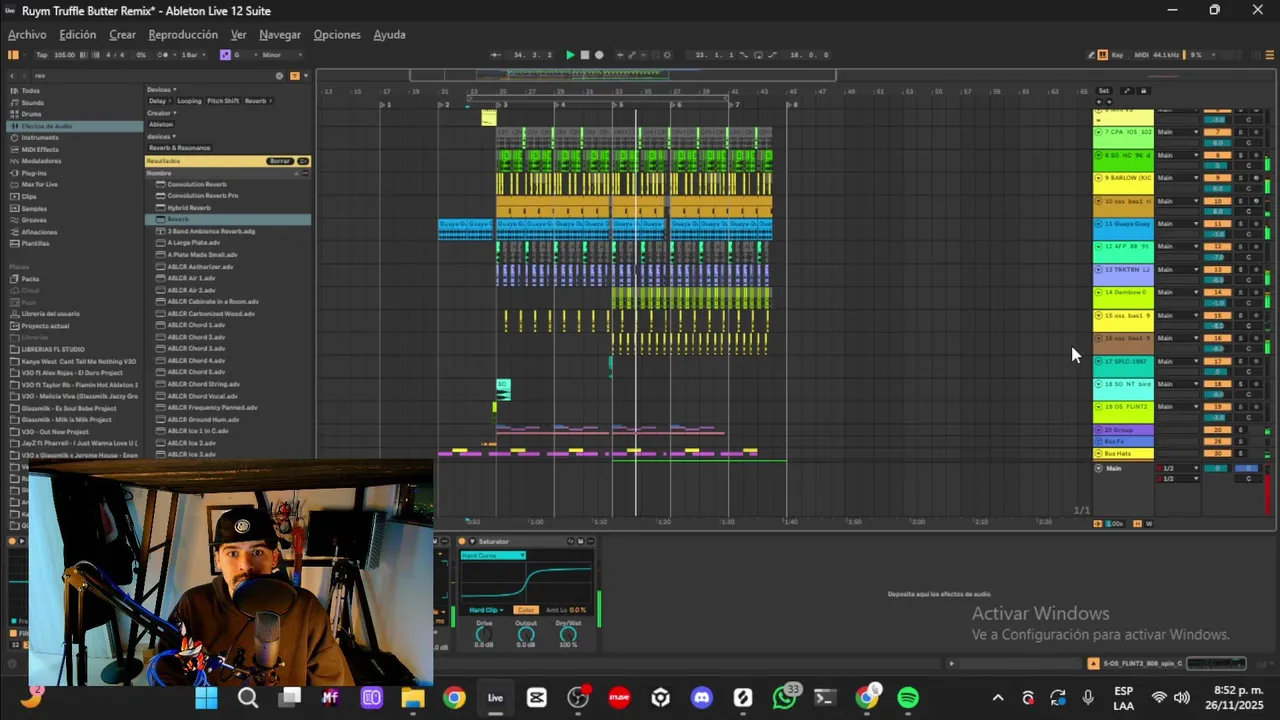Viewport: 1280px width, 720px height.
Task: Unfold track 11 Guaya Guay
Action: click(1099, 224)
